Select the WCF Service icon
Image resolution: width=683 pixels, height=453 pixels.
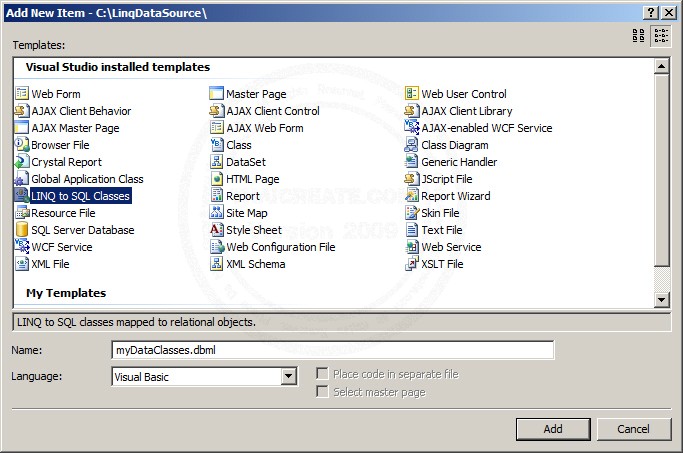coord(22,247)
